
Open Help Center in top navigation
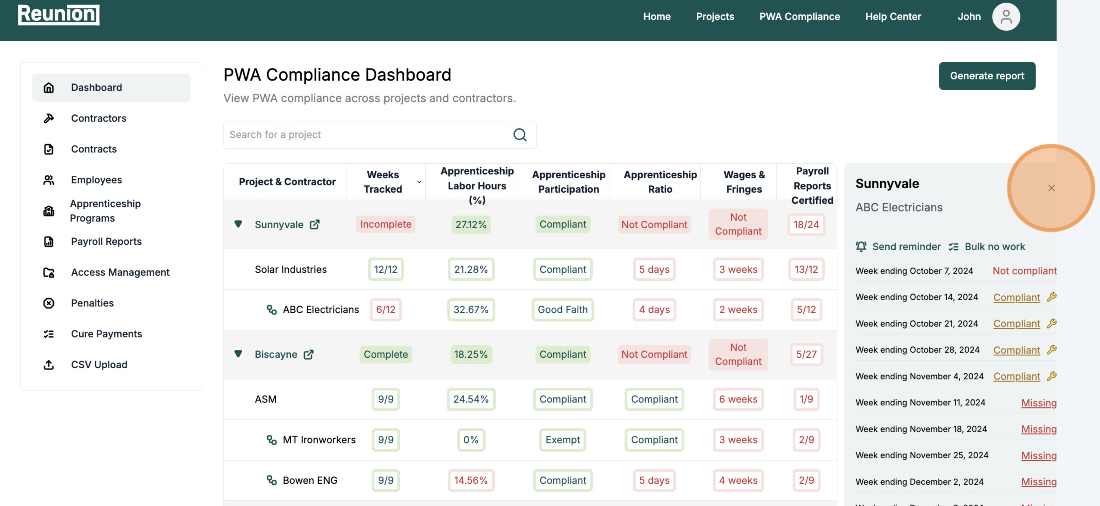893,17
